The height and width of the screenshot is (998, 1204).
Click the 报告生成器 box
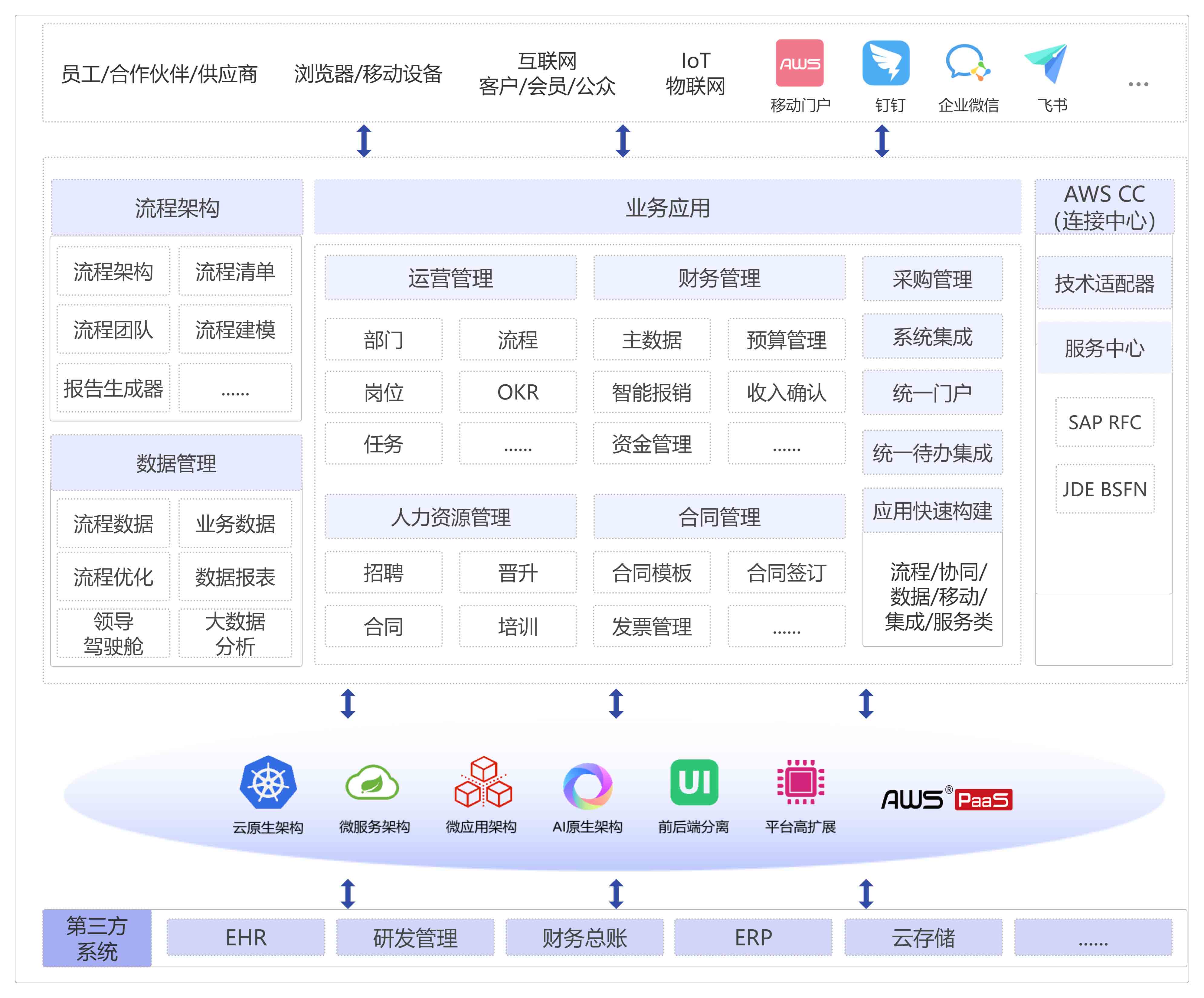click(113, 389)
